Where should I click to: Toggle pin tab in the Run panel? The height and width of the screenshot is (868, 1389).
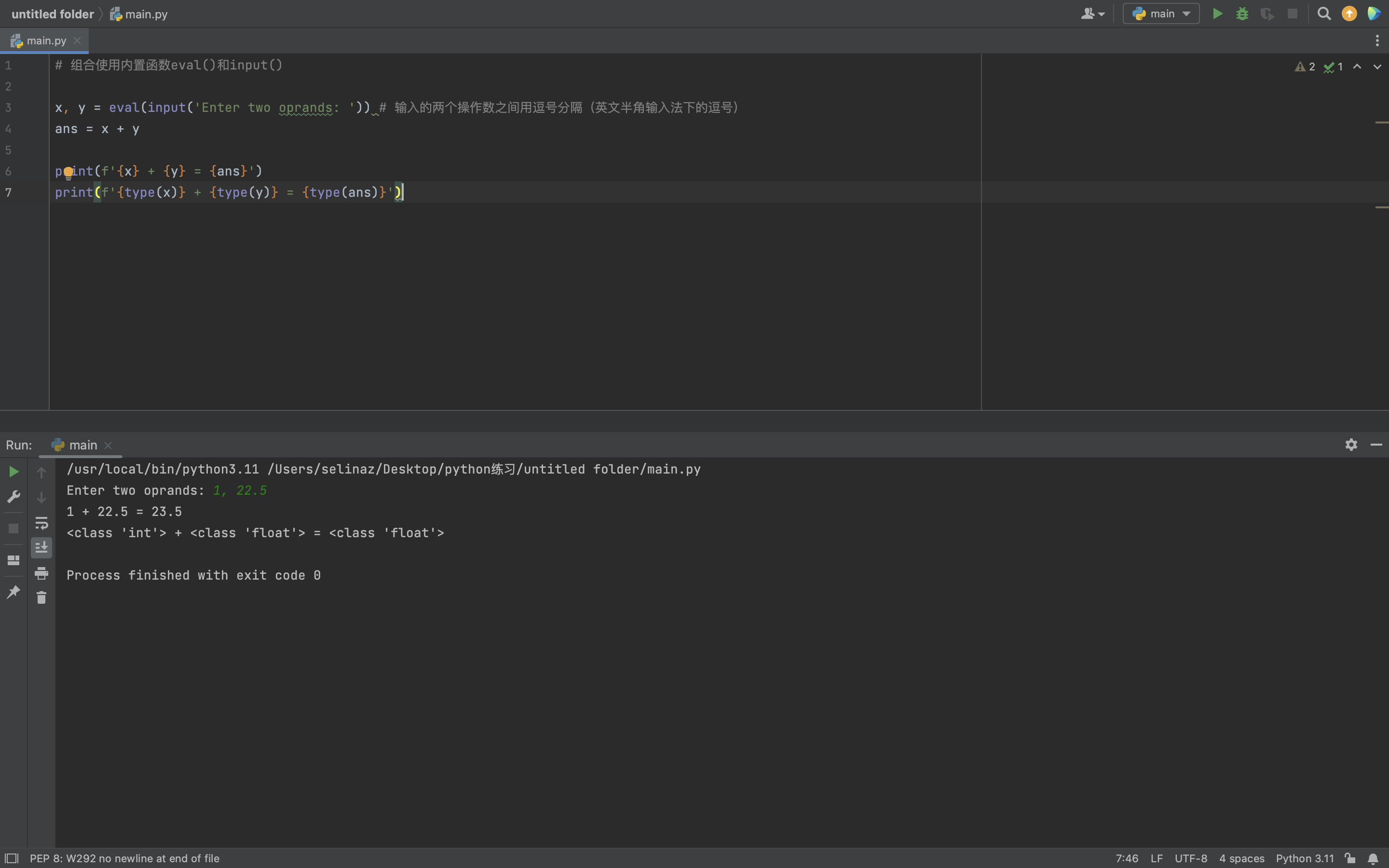14,592
